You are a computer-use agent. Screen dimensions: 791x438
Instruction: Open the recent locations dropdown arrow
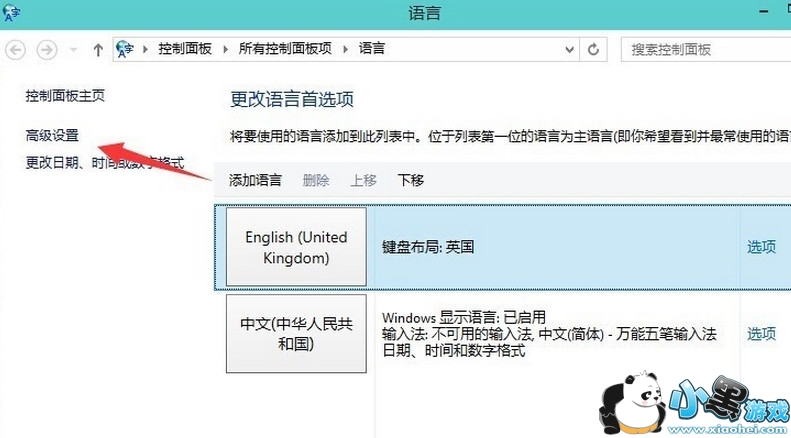tap(74, 49)
